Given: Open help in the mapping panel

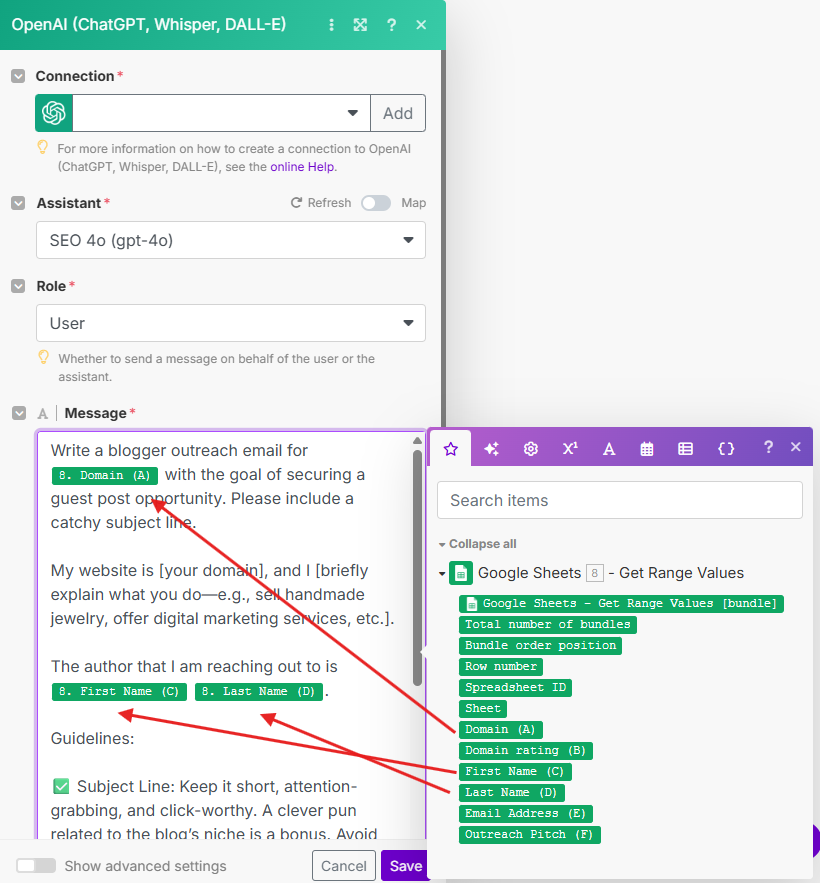Looking at the screenshot, I should point(768,447).
